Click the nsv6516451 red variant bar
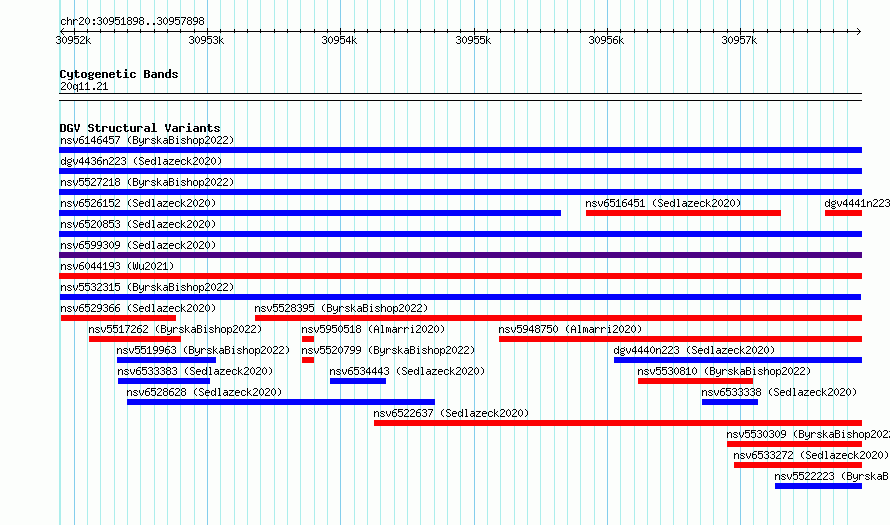Screen dimensions: 890x525 click(x=683, y=213)
